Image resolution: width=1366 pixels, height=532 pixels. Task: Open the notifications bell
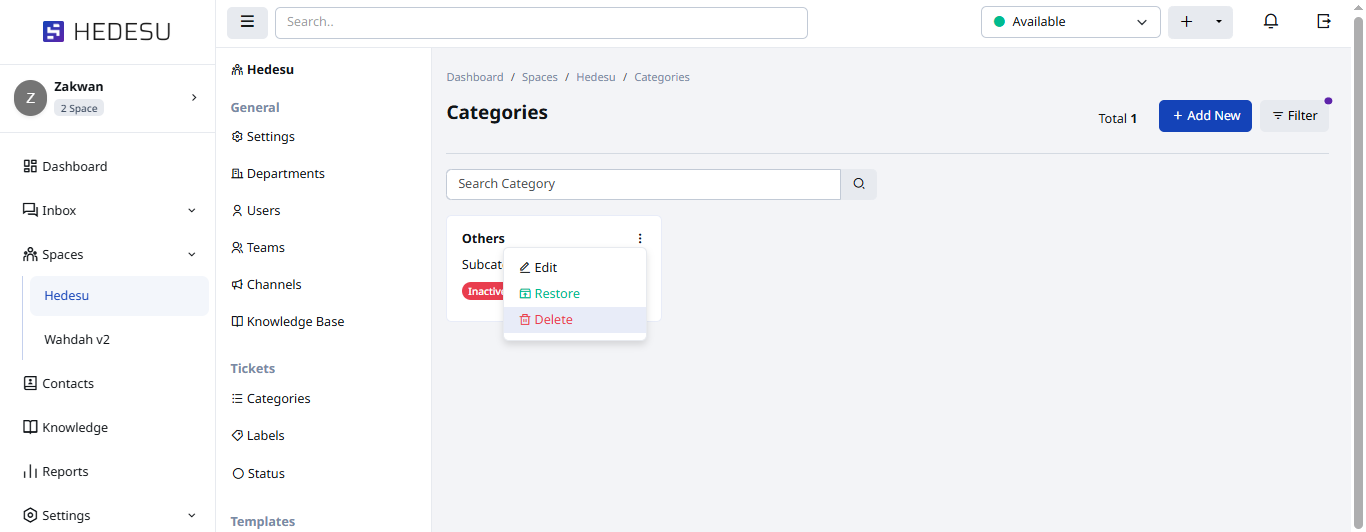(x=1271, y=22)
